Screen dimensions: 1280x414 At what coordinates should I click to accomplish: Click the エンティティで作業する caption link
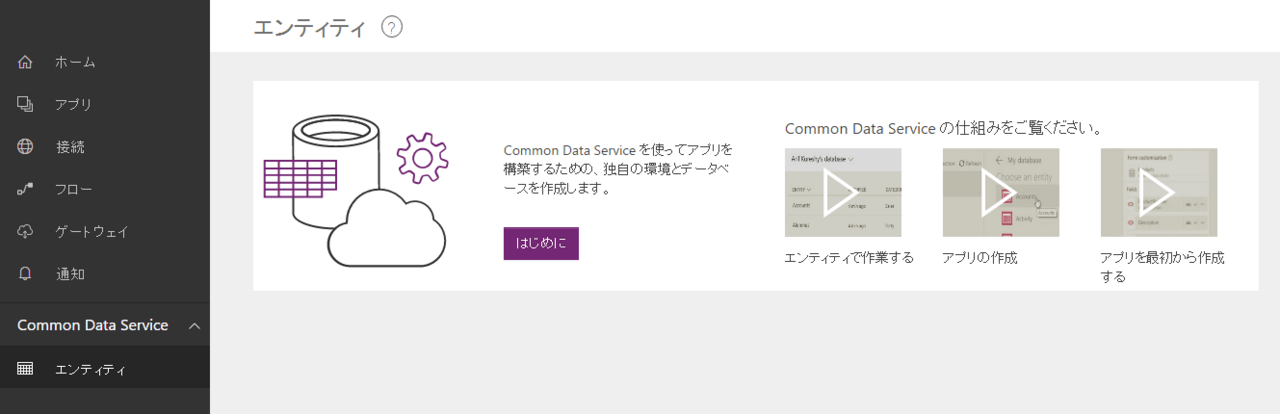coord(849,257)
